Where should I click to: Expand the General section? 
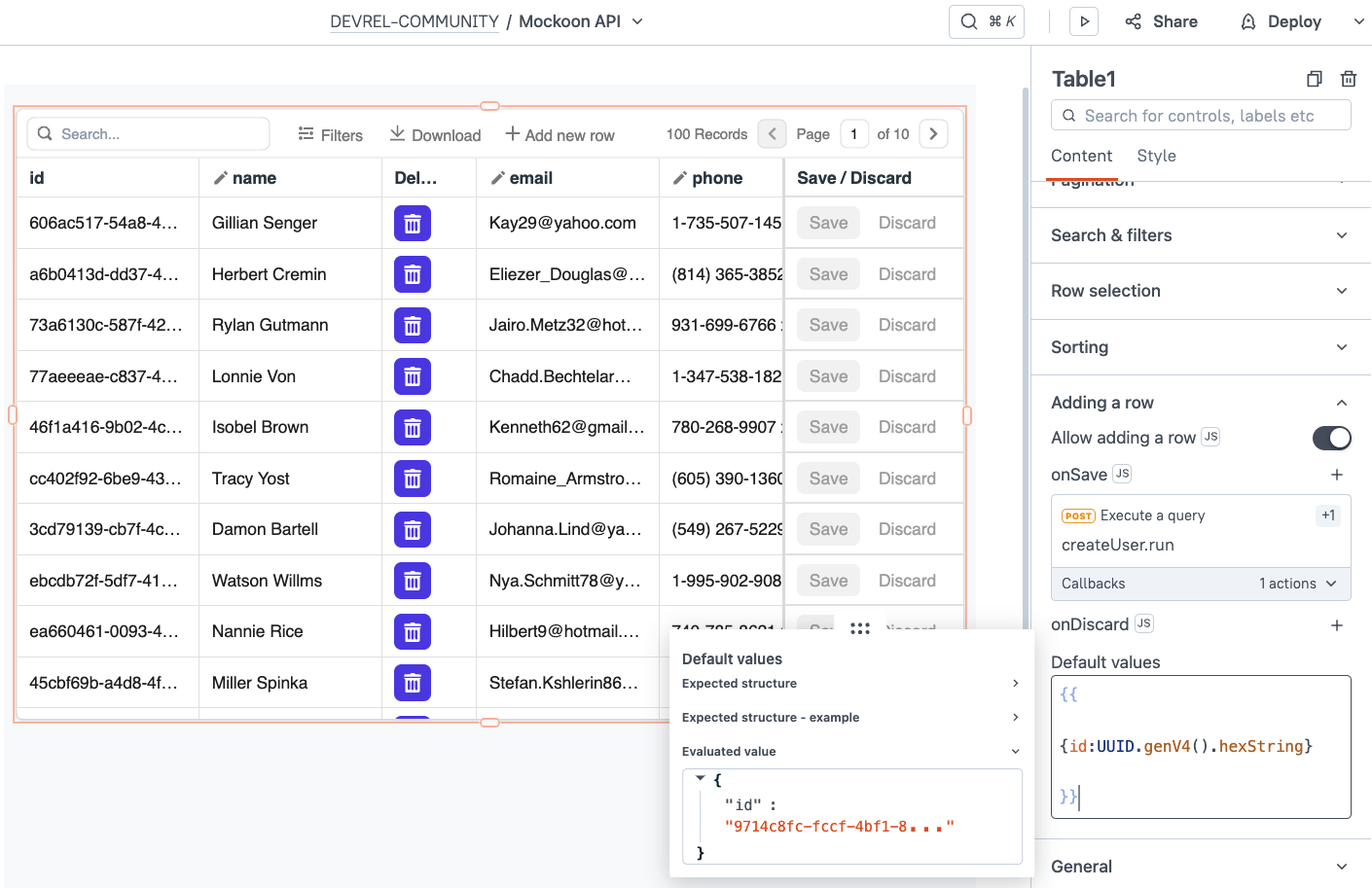(1201, 866)
